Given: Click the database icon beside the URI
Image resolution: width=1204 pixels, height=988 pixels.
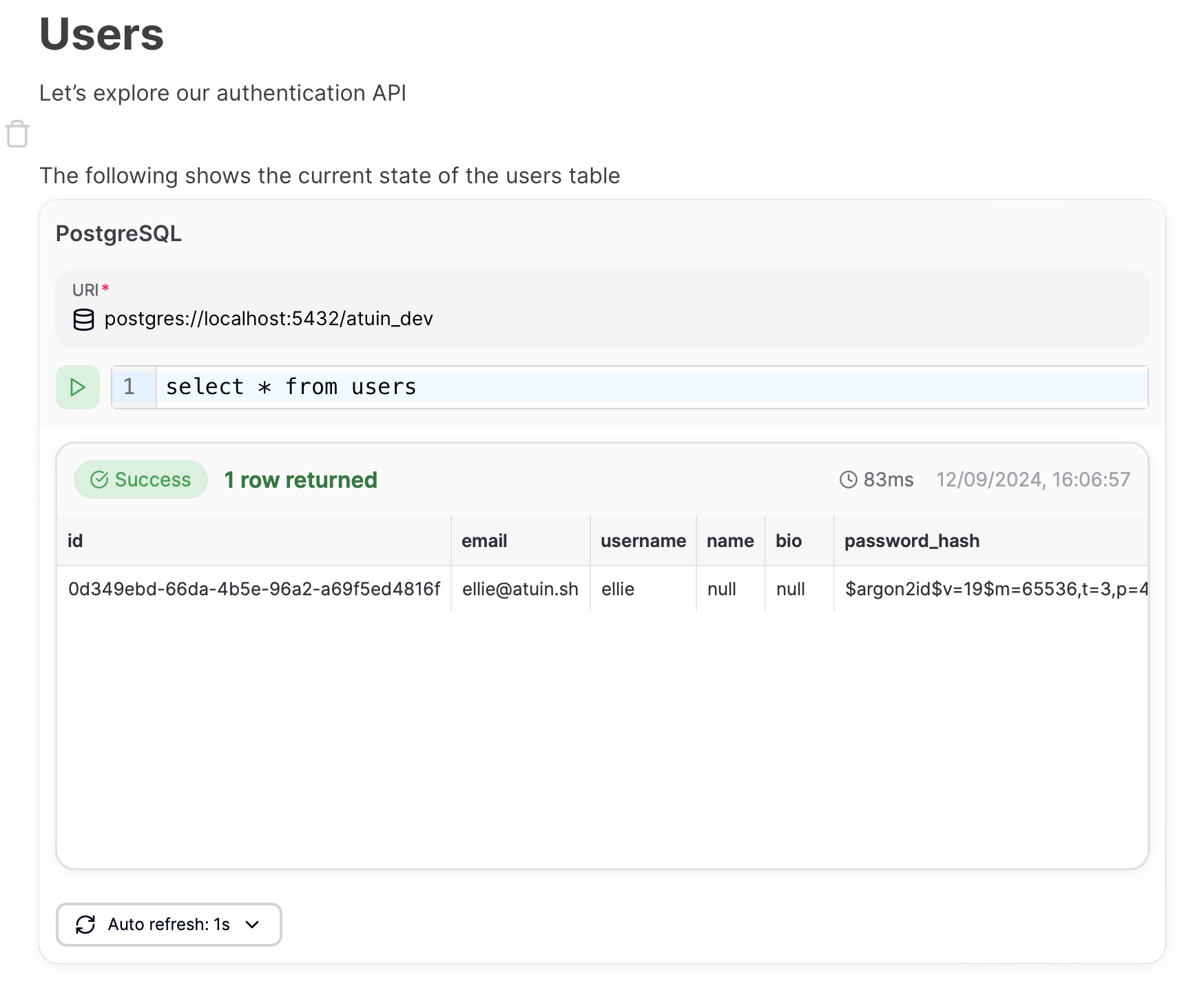Looking at the screenshot, I should click(83, 320).
